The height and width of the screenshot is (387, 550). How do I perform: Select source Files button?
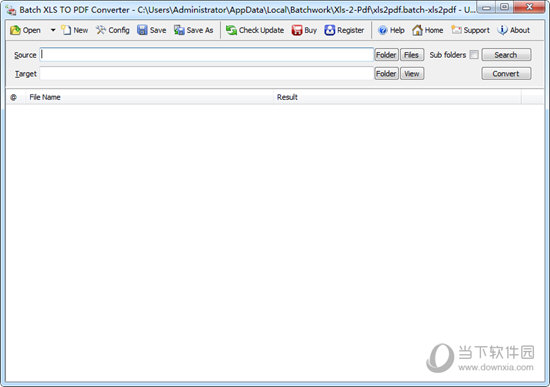point(412,55)
